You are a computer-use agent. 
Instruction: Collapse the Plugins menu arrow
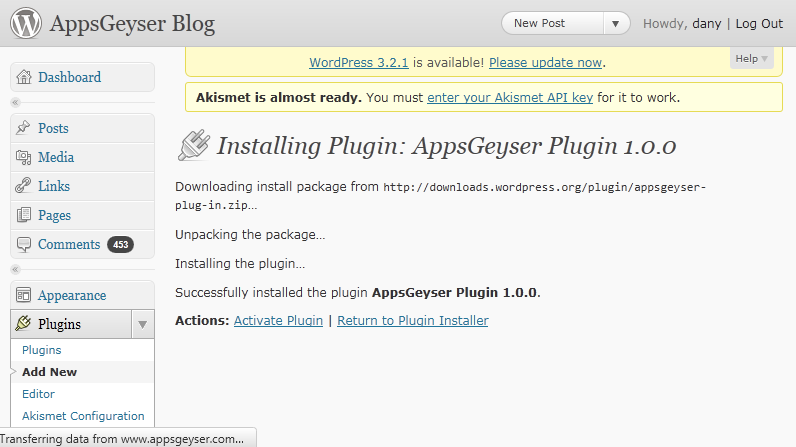(x=142, y=324)
